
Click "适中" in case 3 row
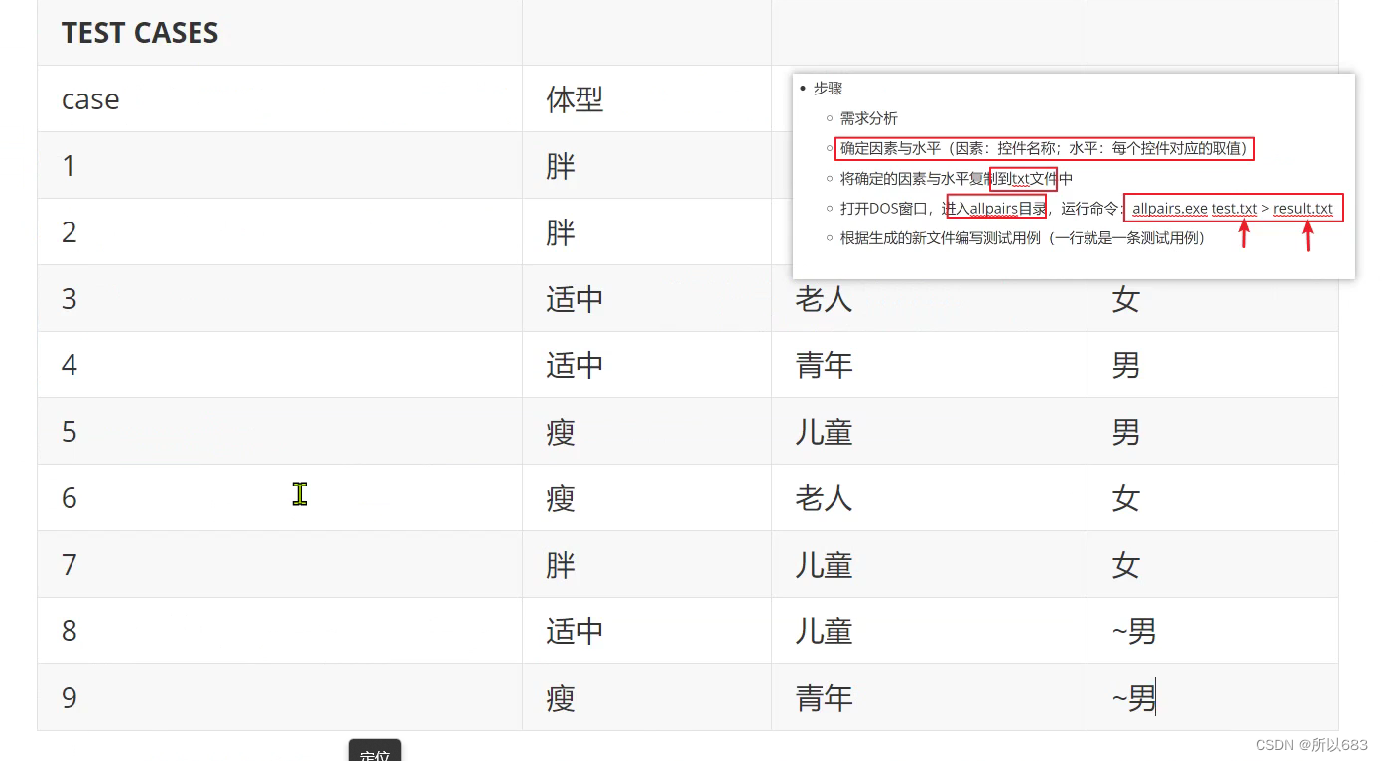[575, 299]
